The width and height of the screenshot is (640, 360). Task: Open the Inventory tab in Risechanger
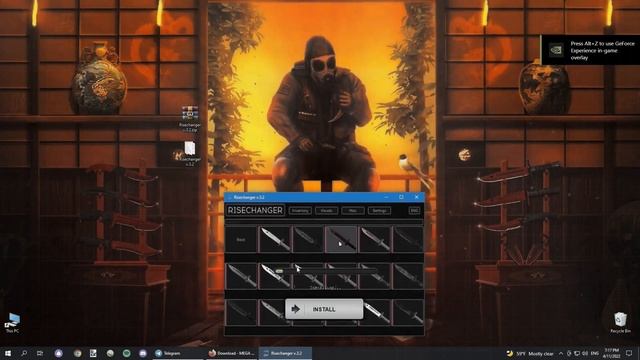[x=300, y=211]
